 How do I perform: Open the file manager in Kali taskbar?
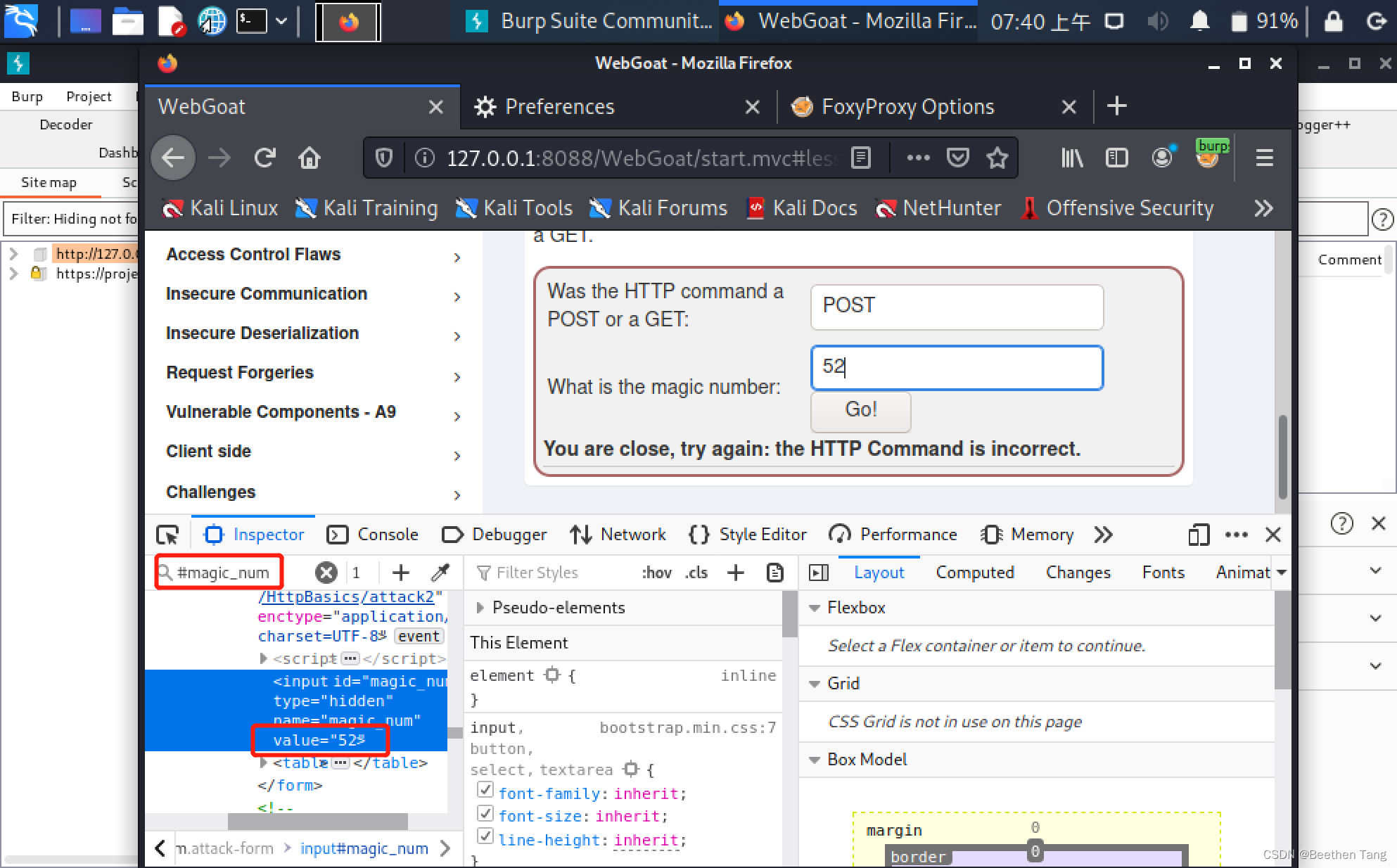128,21
